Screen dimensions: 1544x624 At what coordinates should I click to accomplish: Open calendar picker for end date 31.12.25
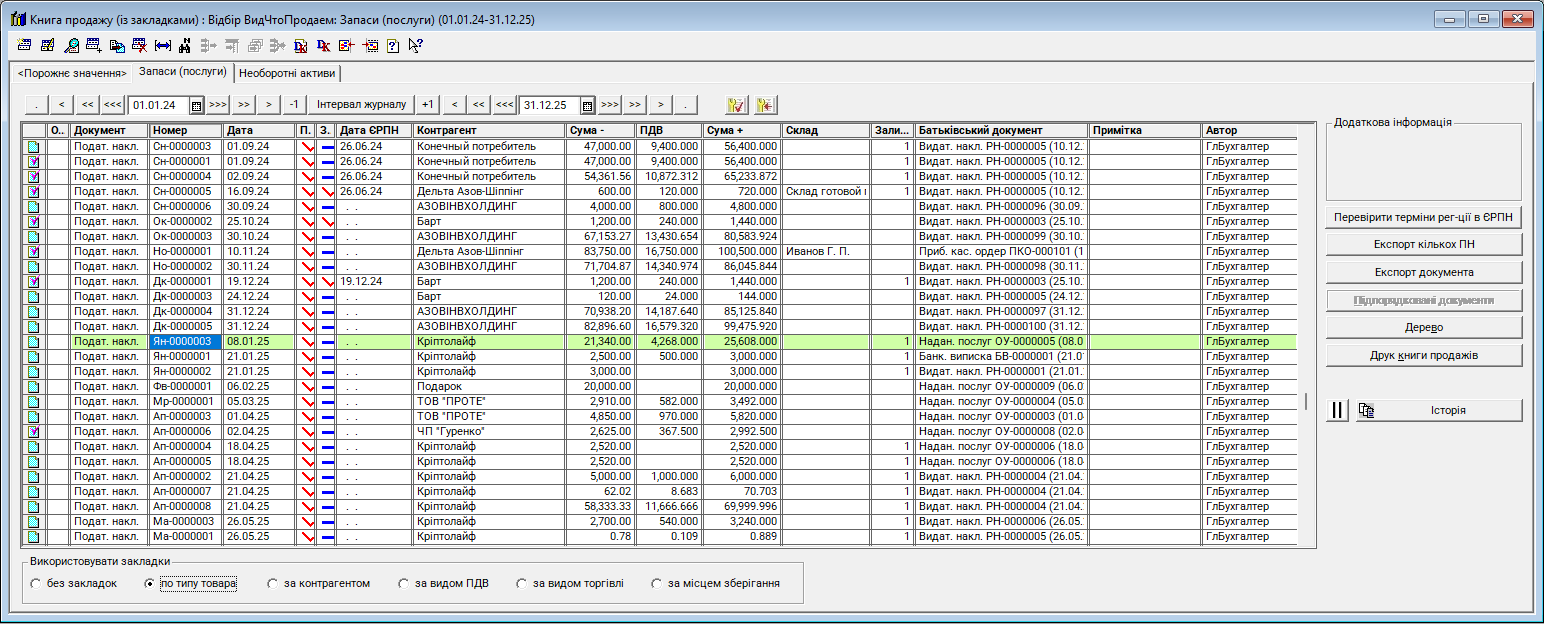[x=588, y=105]
